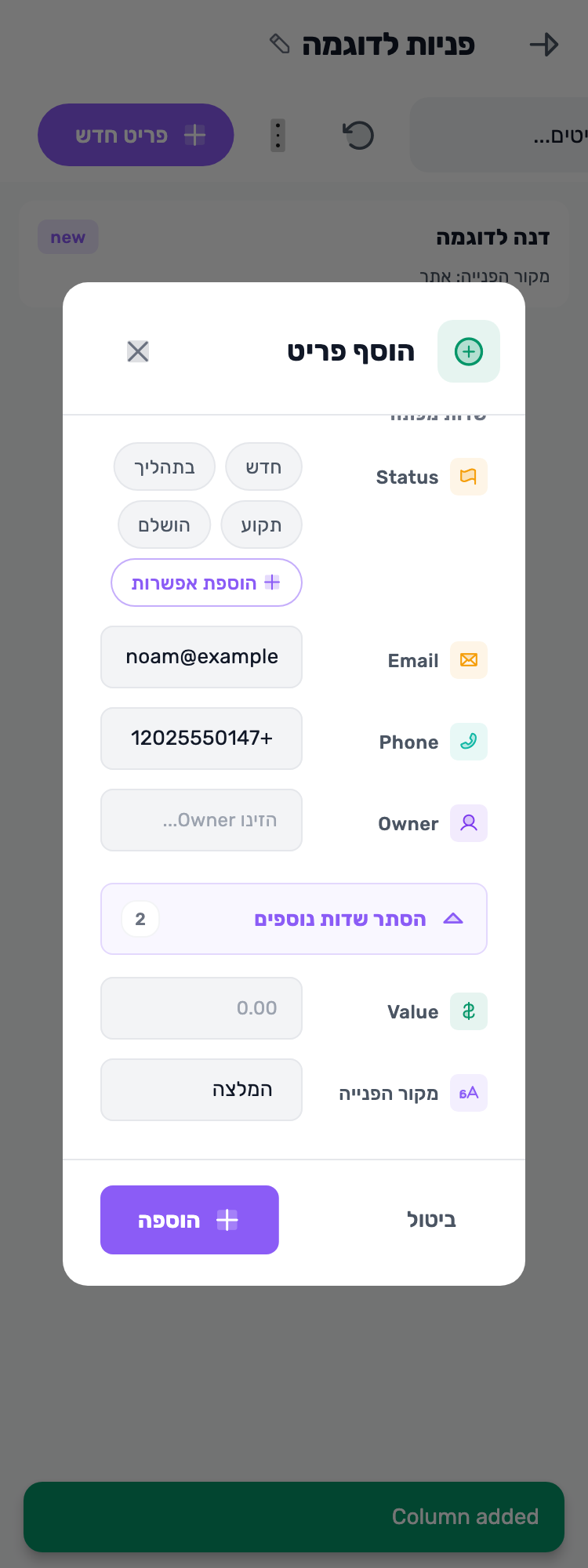Add a status option via הוספת אפשרות
This screenshot has height=1568, width=588.
pos(206,583)
